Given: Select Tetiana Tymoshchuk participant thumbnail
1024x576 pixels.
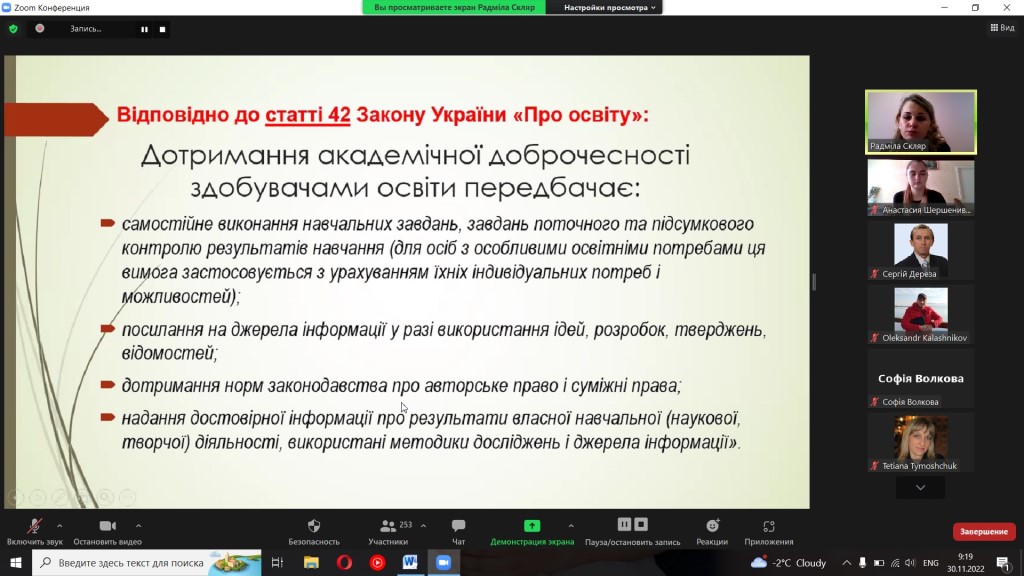Looking at the screenshot, I should [x=921, y=443].
